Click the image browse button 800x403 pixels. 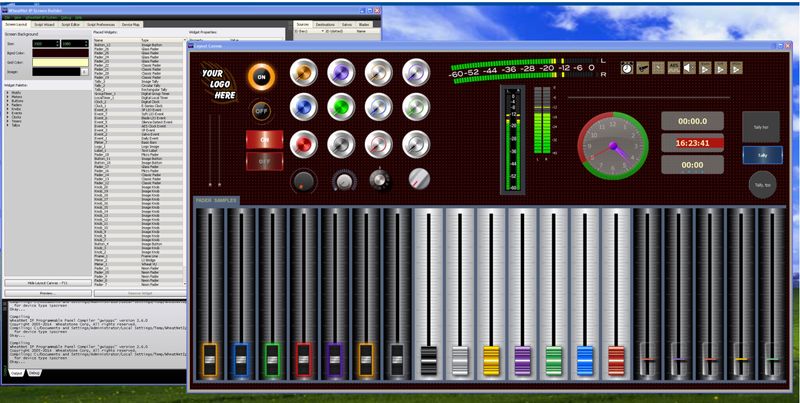click(85, 72)
